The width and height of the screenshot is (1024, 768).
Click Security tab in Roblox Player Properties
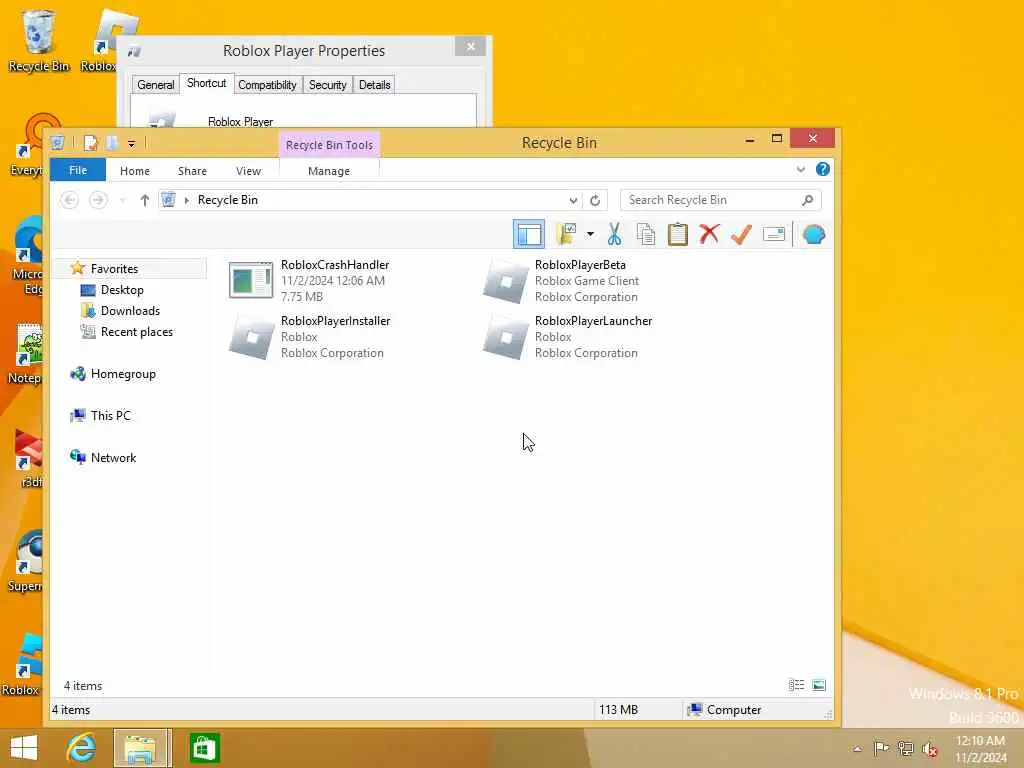(327, 85)
